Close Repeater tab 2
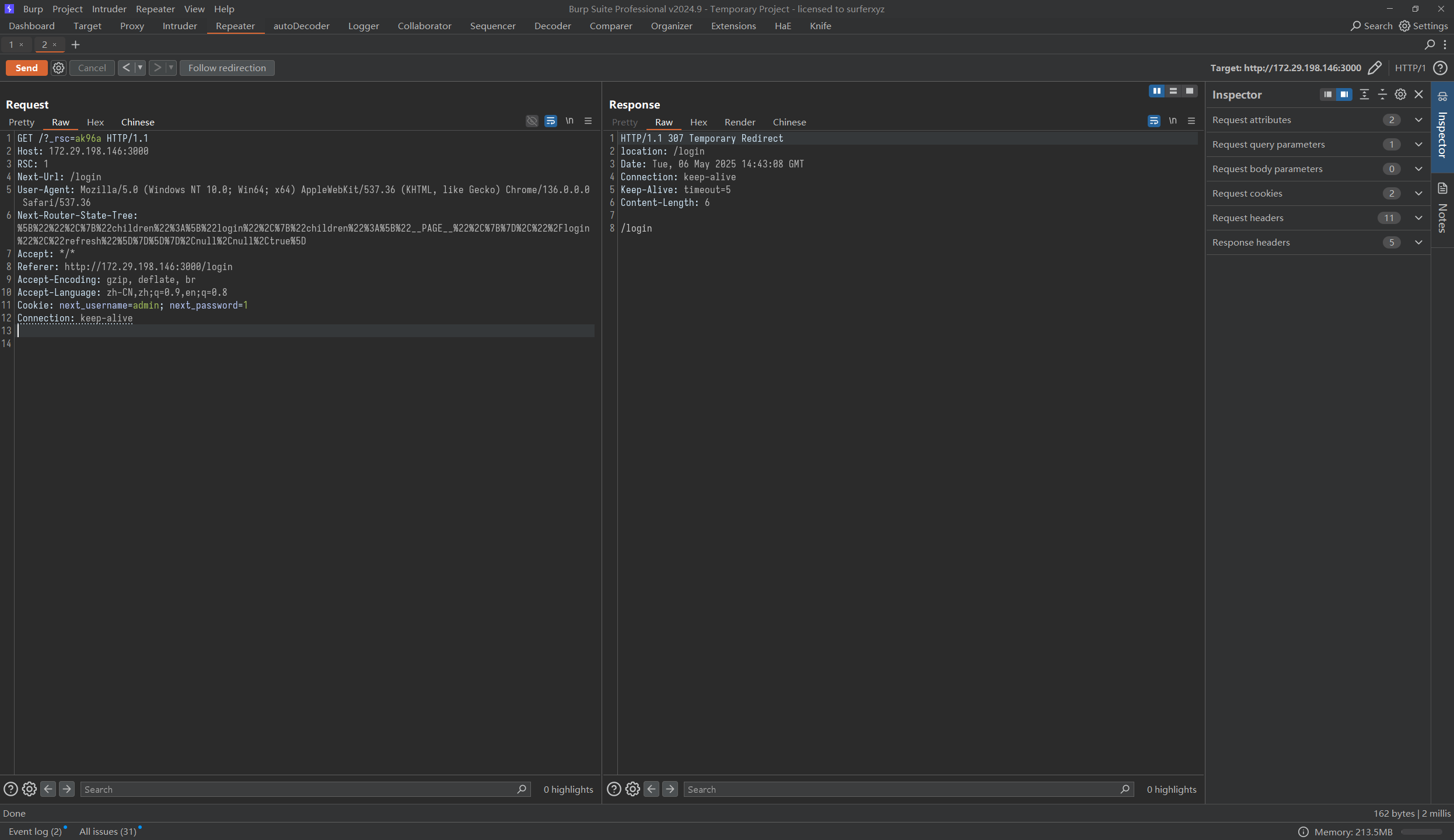 point(55,44)
